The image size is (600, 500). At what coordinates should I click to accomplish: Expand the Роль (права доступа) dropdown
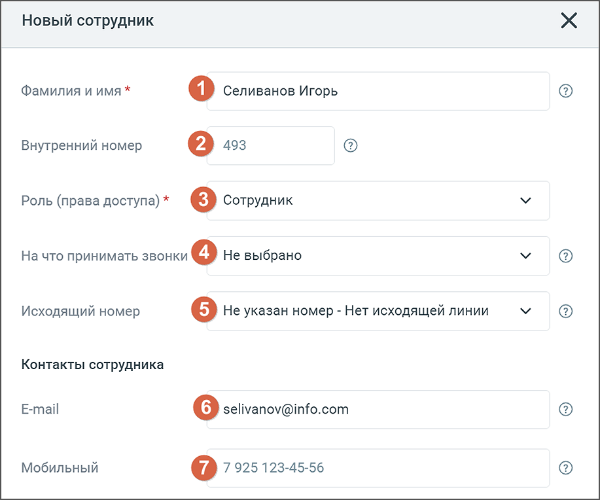click(378, 200)
